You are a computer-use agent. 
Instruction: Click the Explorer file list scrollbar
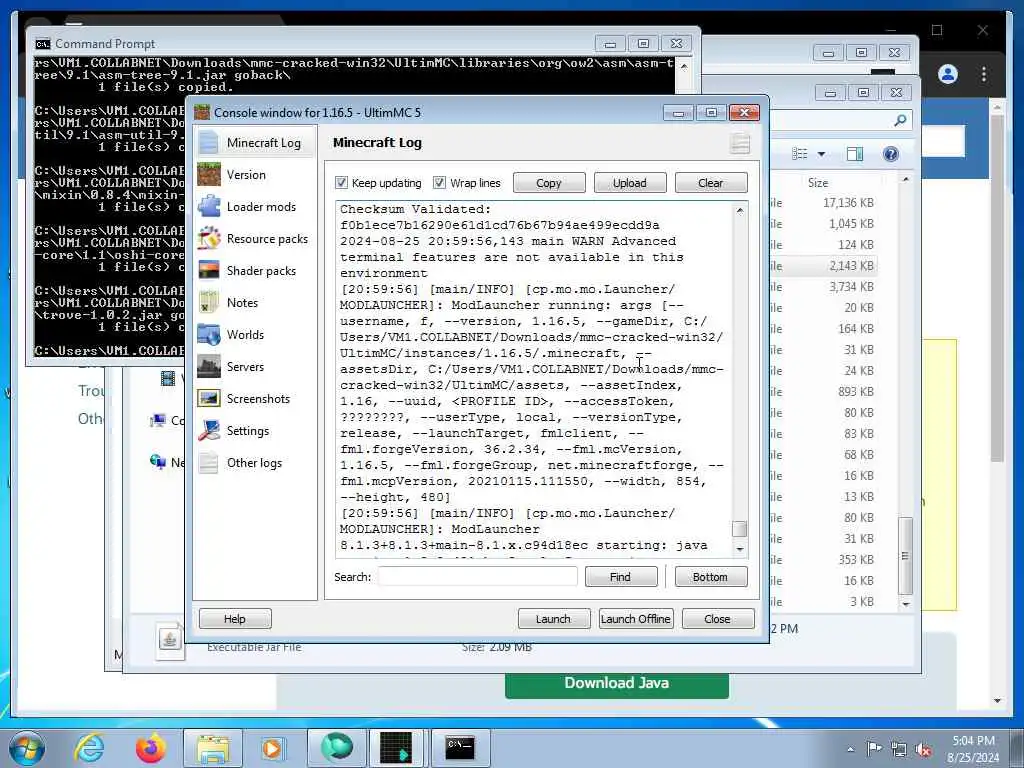(x=905, y=555)
